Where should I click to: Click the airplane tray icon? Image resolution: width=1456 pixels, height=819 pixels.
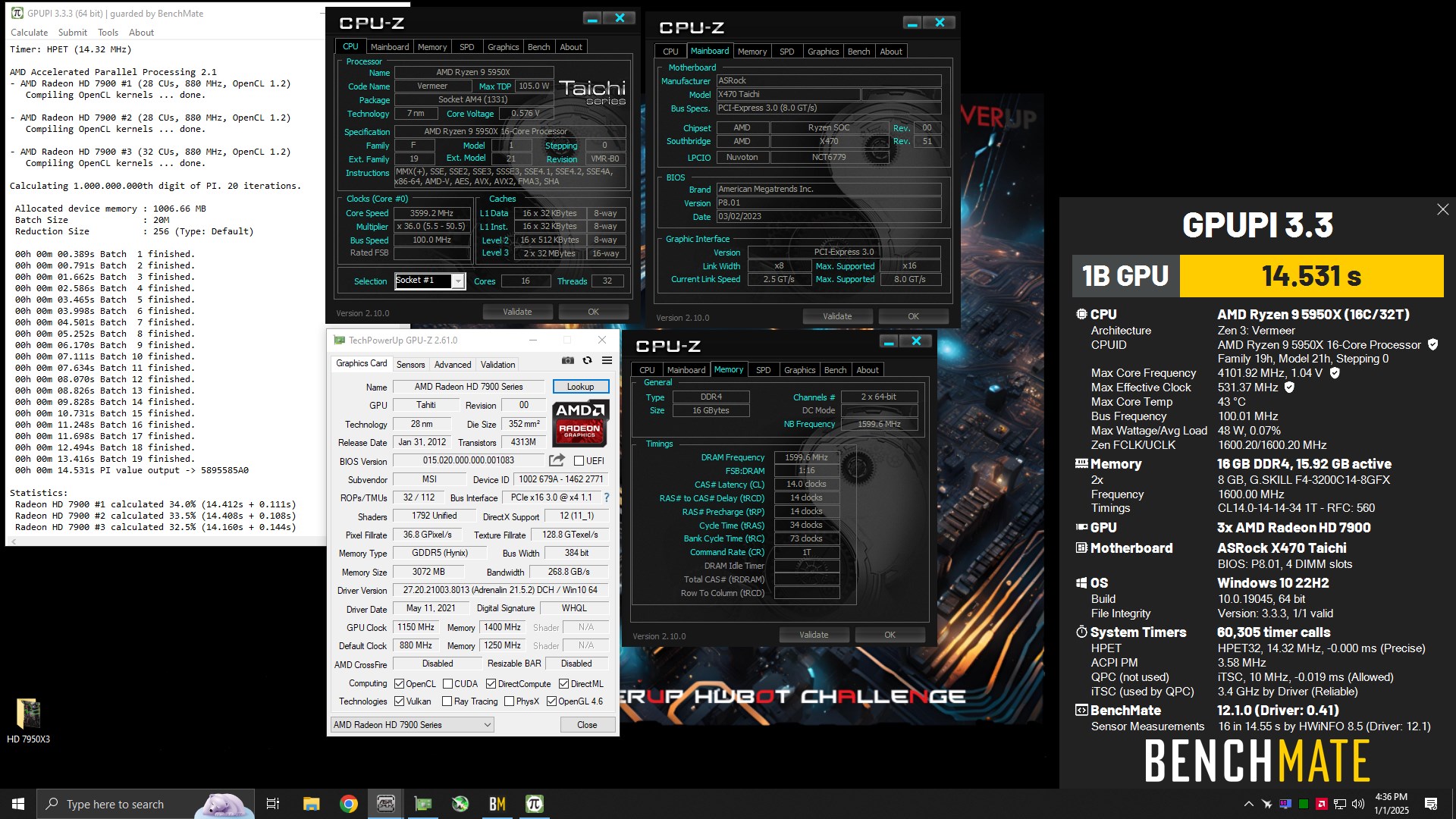click(x=1266, y=804)
